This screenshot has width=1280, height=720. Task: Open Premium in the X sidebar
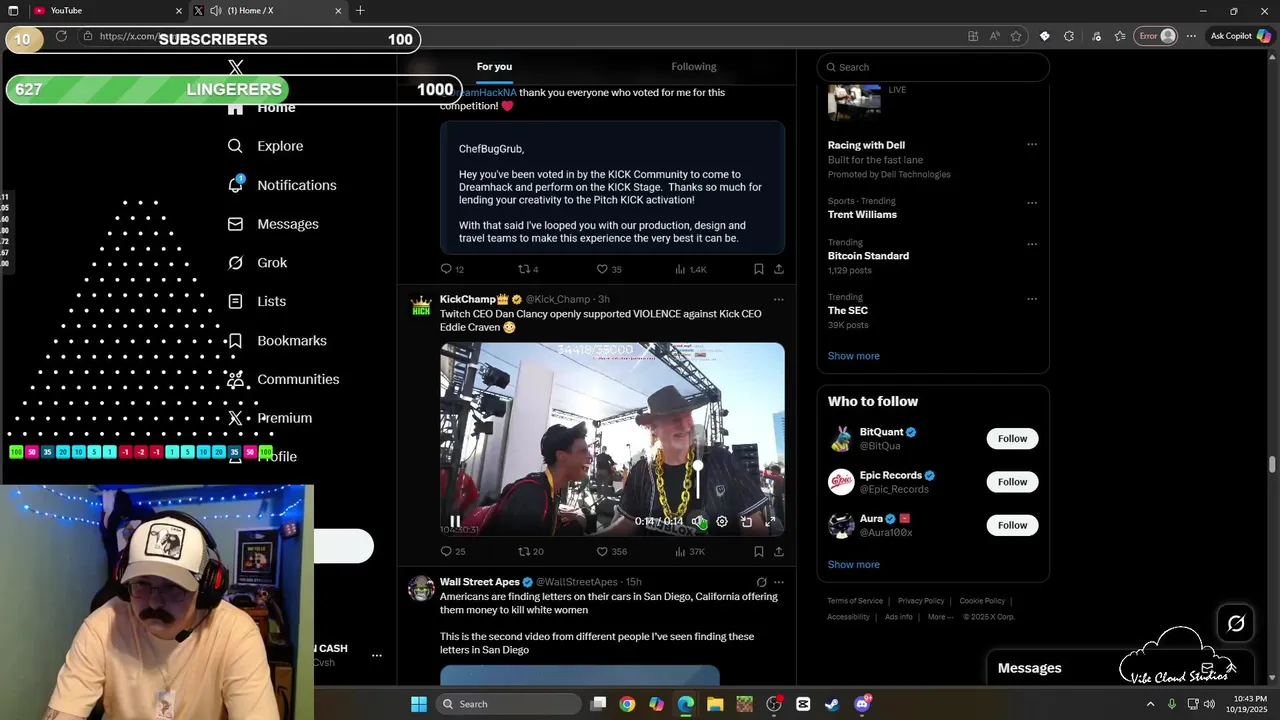[270, 418]
